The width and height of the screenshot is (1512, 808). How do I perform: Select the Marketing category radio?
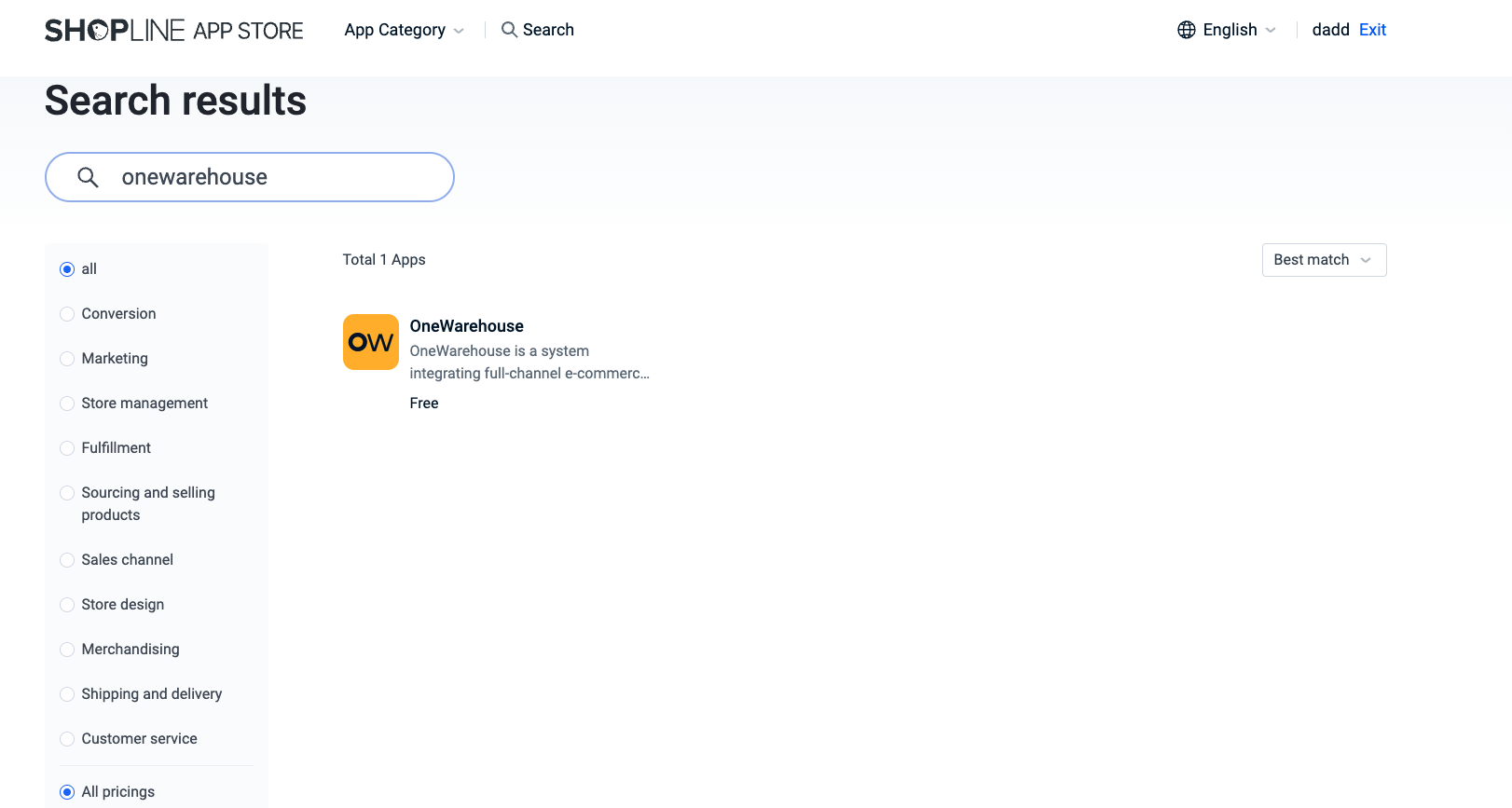pos(67,359)
